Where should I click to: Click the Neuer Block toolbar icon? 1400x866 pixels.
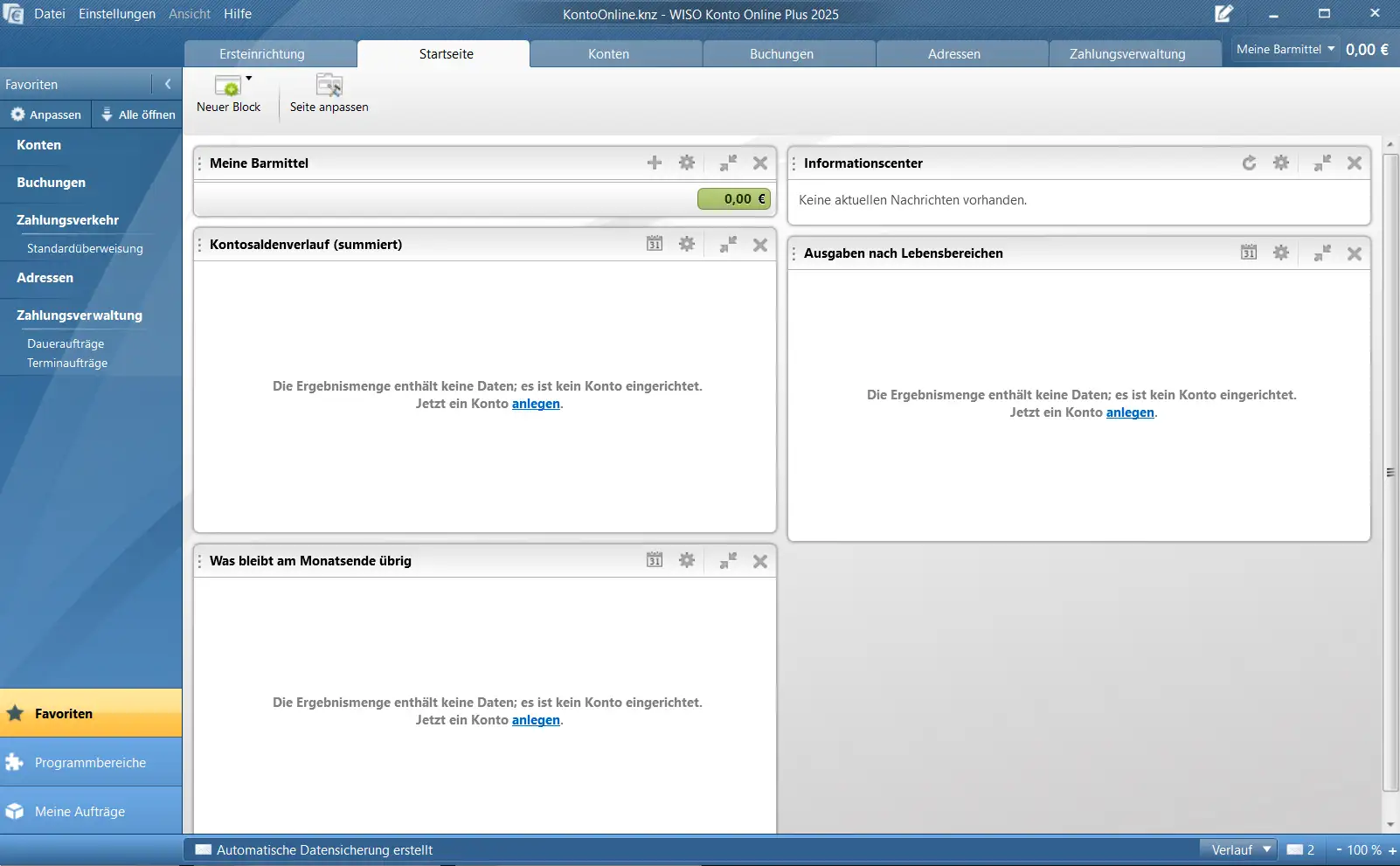click(228, 87)
